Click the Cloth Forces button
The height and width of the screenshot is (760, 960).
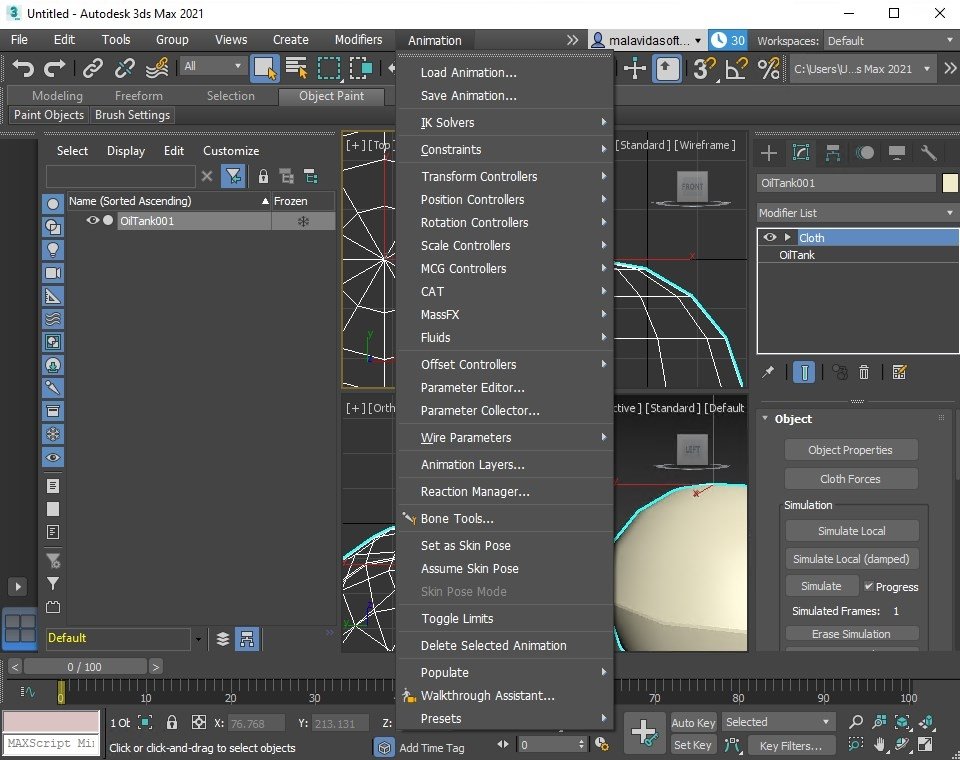coord(850,479)
